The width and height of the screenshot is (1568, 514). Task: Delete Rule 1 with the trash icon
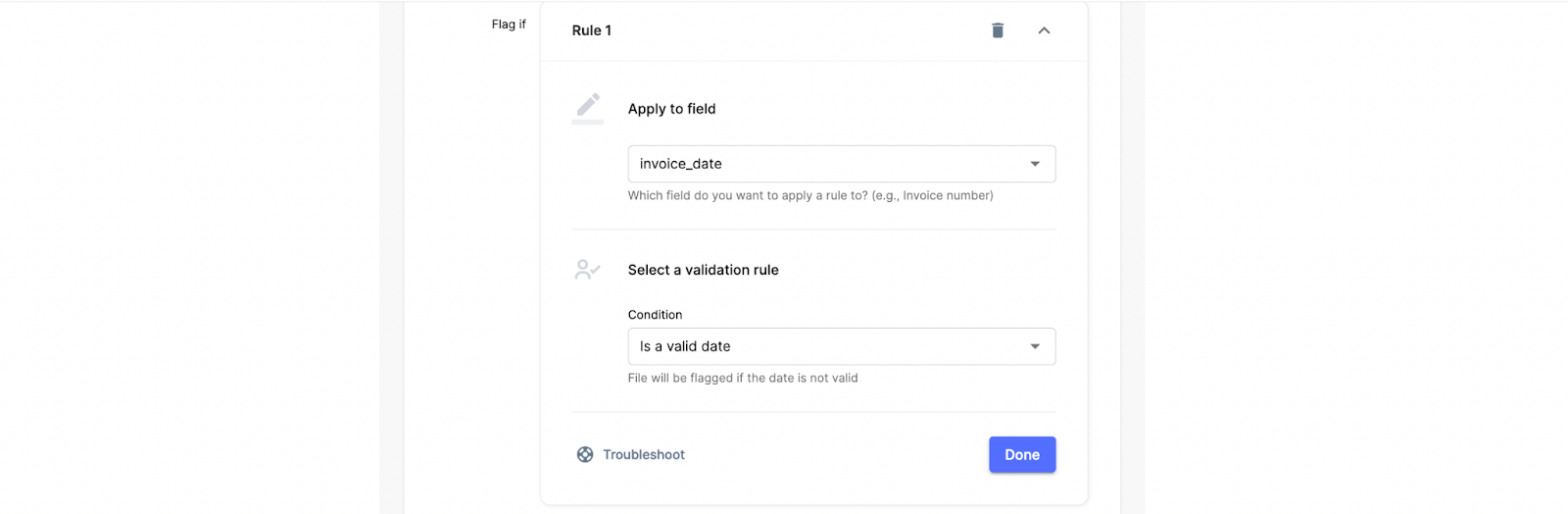point(998,30)
